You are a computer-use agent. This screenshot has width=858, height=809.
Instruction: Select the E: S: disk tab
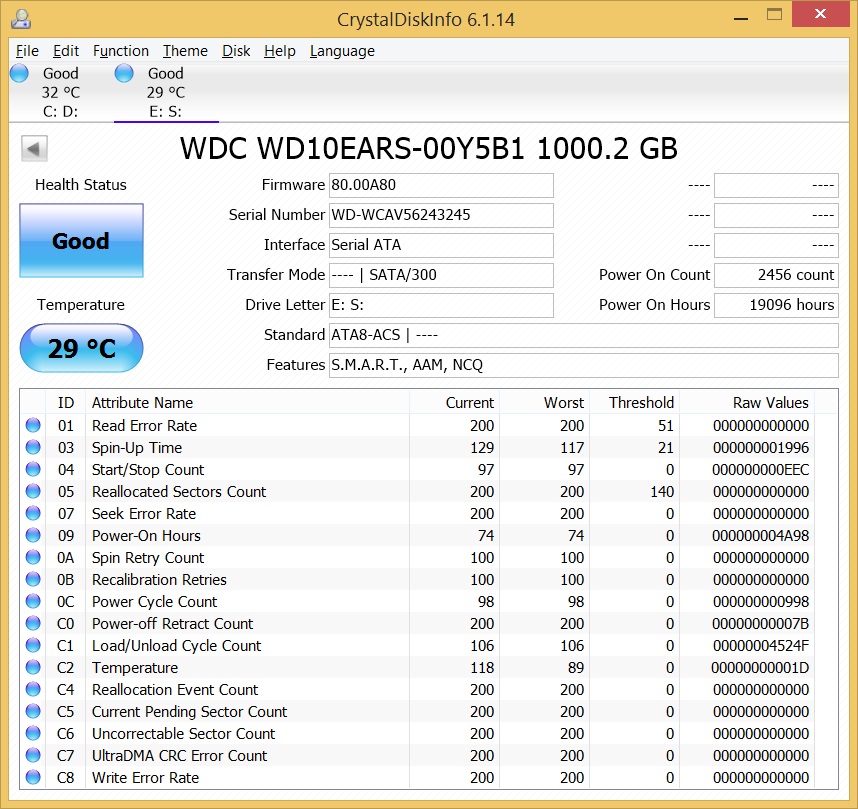point(166,92)
